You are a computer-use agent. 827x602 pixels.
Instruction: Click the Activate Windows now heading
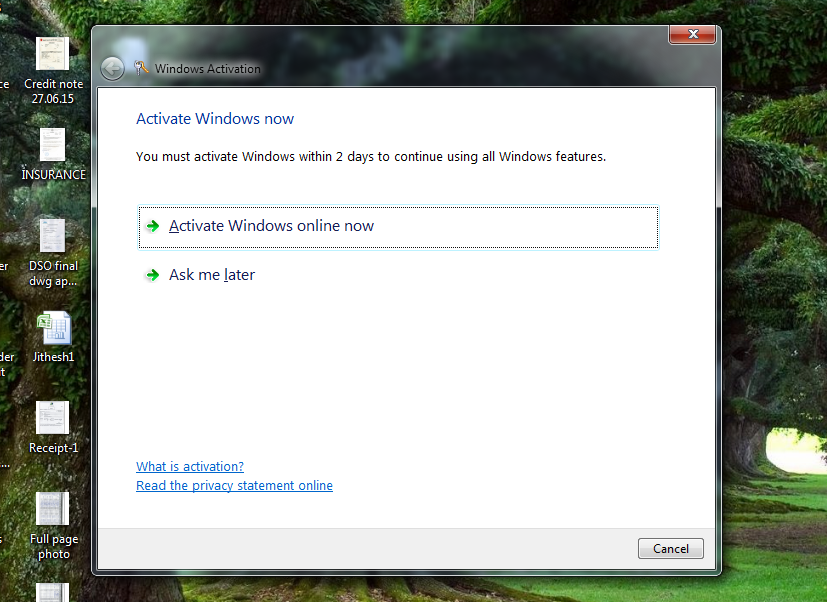point(215,119)
